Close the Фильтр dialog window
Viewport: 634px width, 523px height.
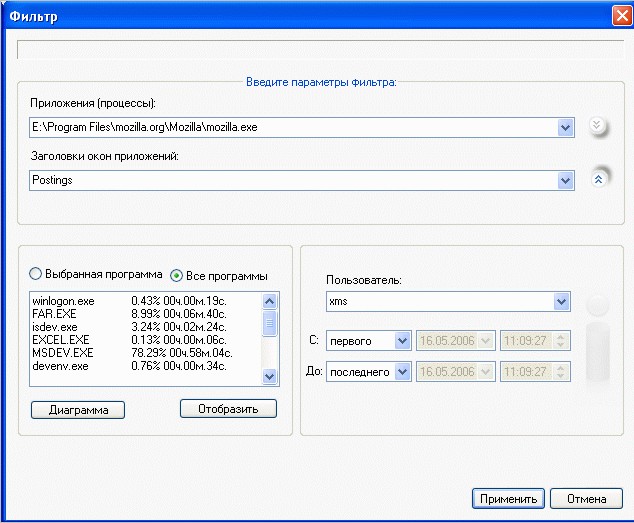620,16
